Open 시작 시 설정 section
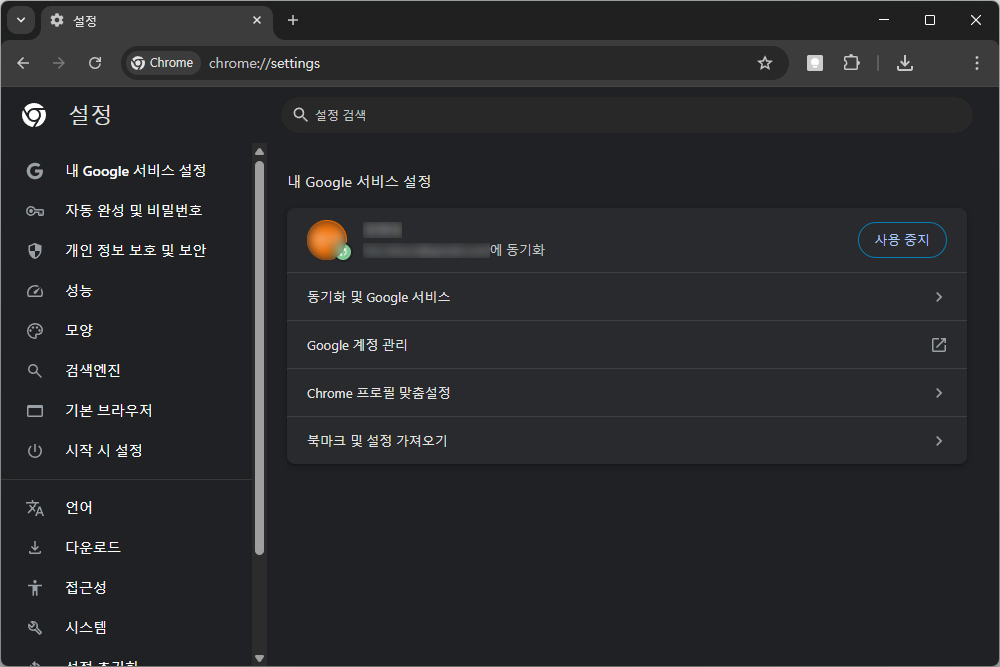The image size is (1000, 667). tap(128, 451)
